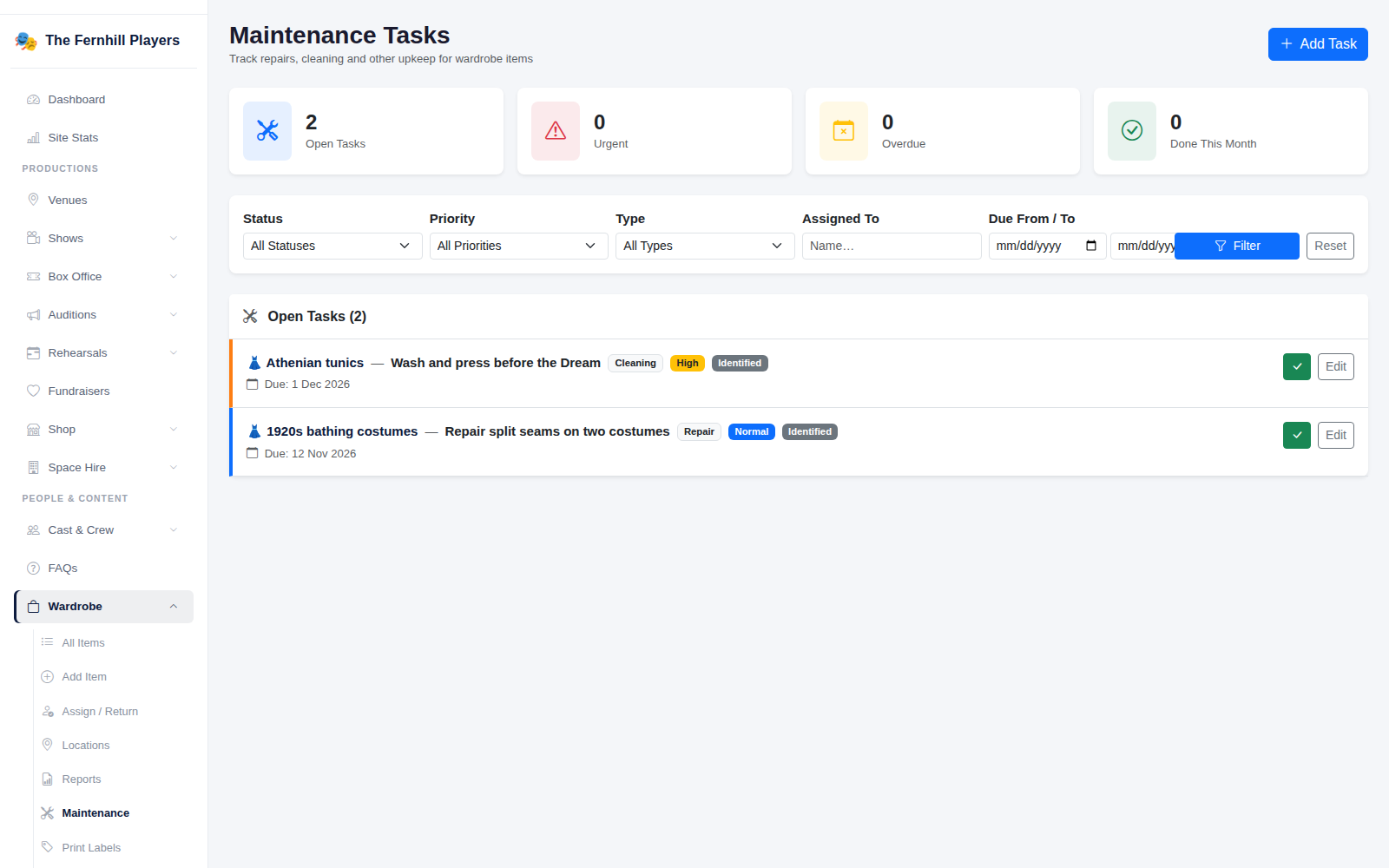Collapse the Wardrobe sidebar section

pyautogui.click(x=103, y=607)
